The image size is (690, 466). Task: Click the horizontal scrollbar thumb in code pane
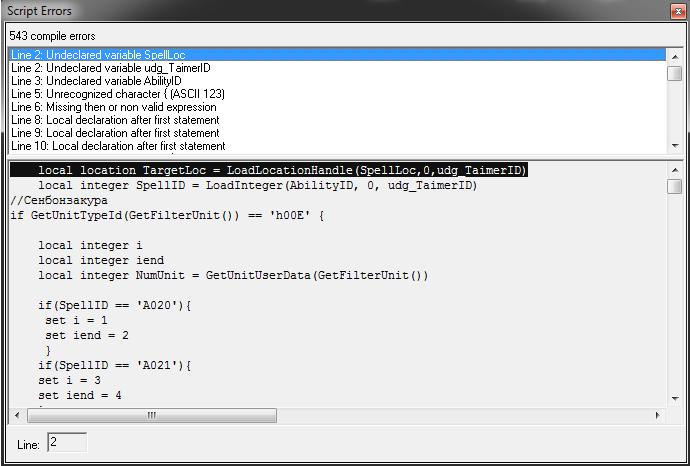(x=152, y=415)
